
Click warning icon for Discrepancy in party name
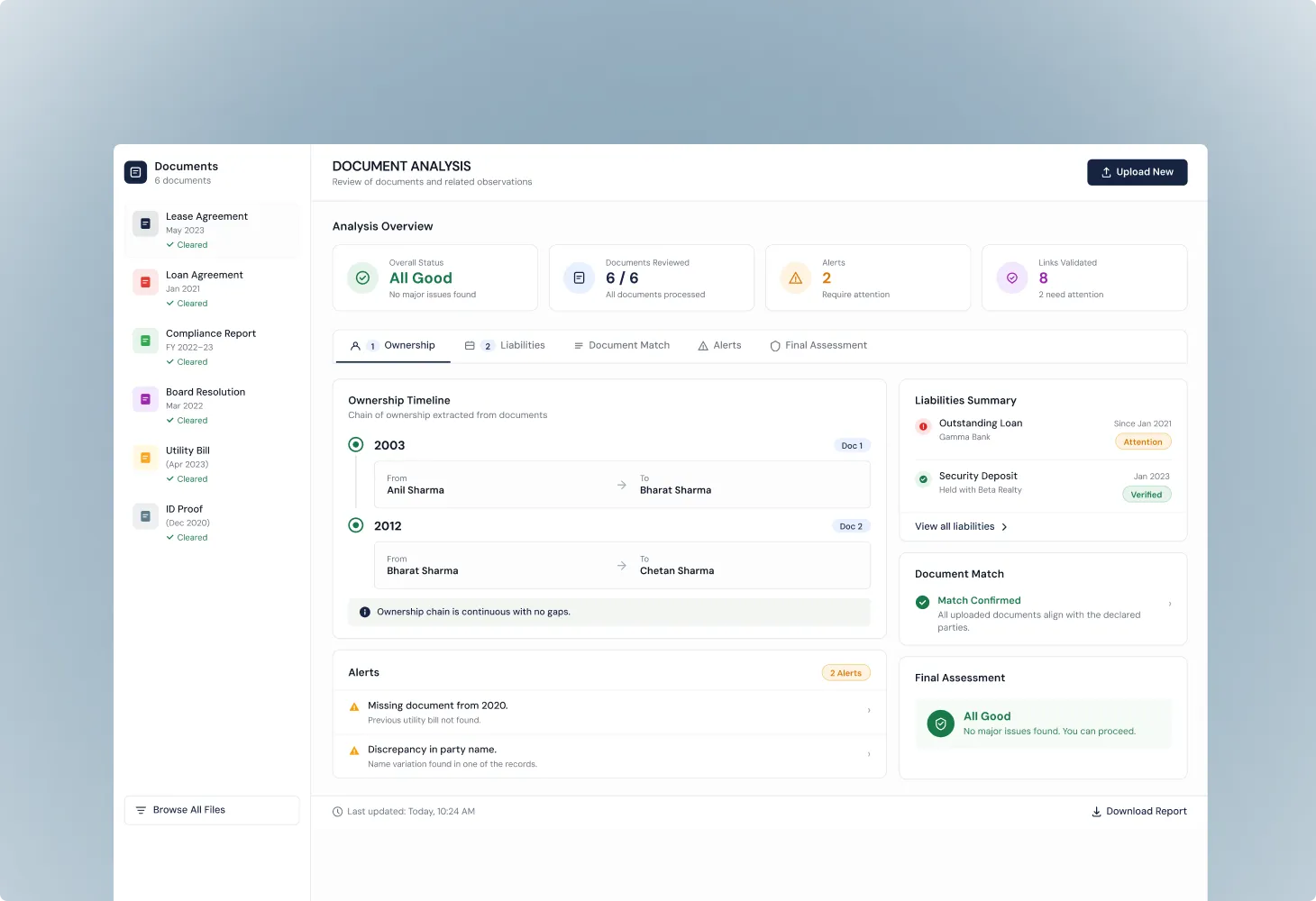tap(354, 751)
